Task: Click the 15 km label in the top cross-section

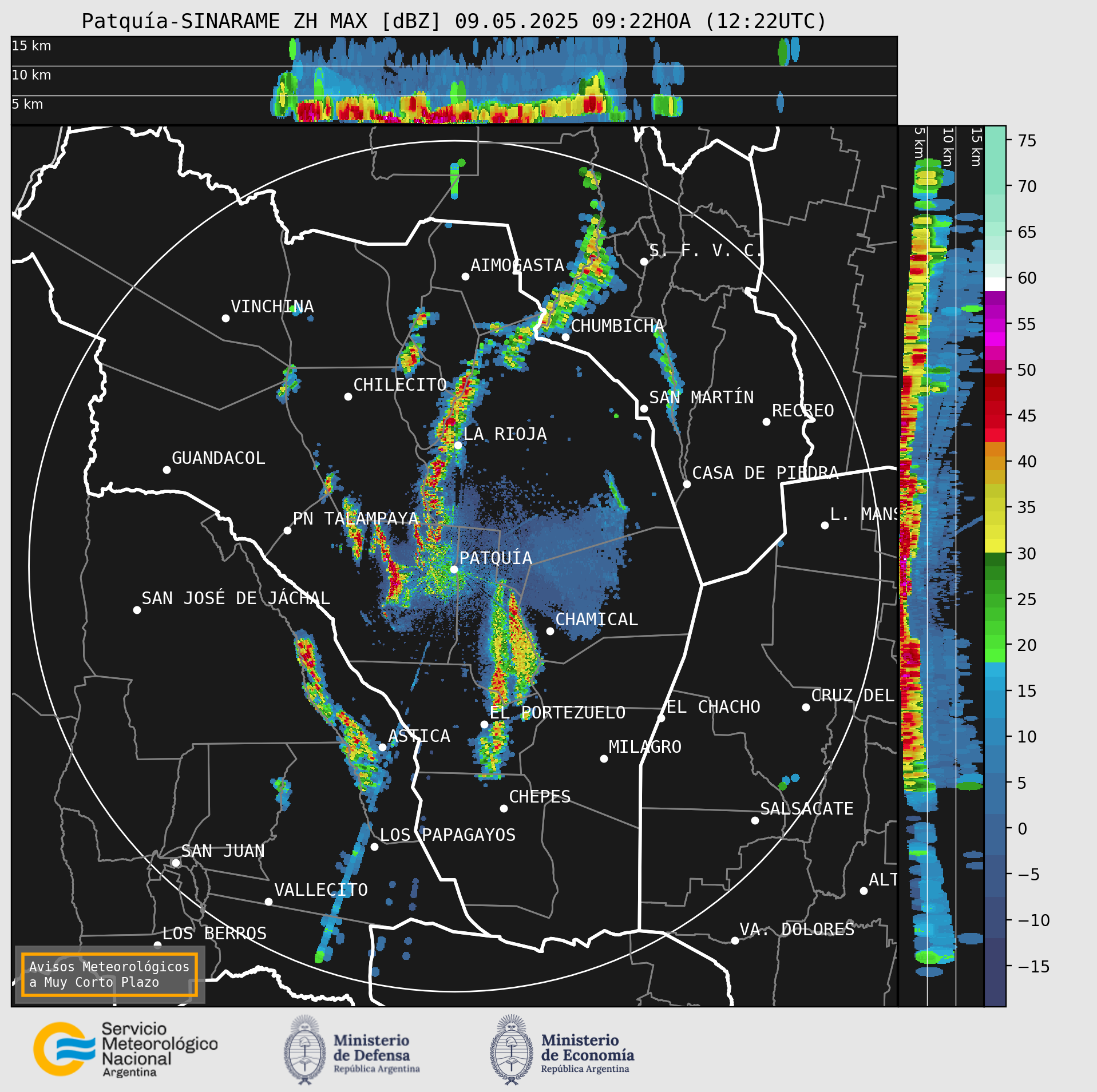Action: click(31, 46)
